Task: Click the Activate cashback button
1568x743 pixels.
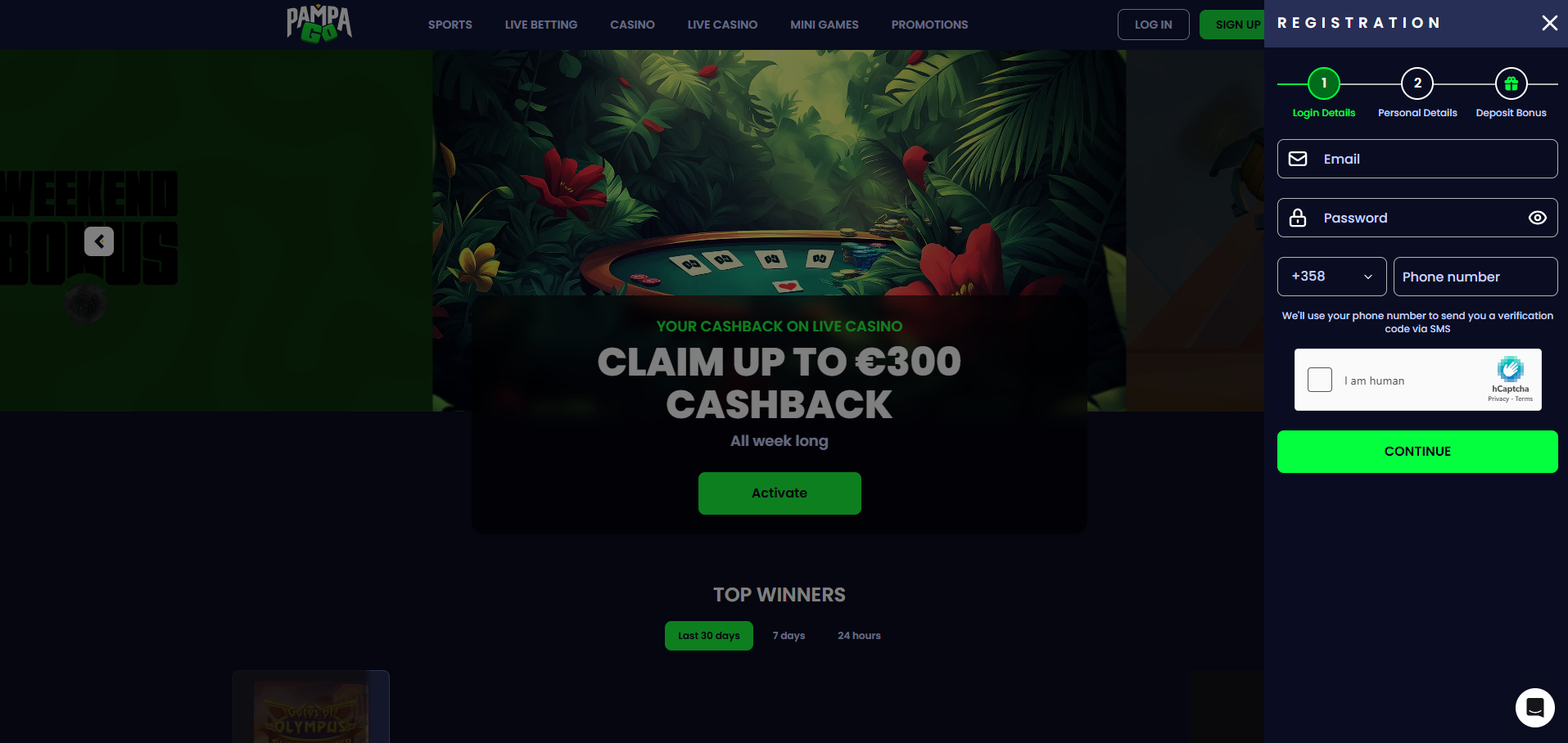Action: coord(779,493)
